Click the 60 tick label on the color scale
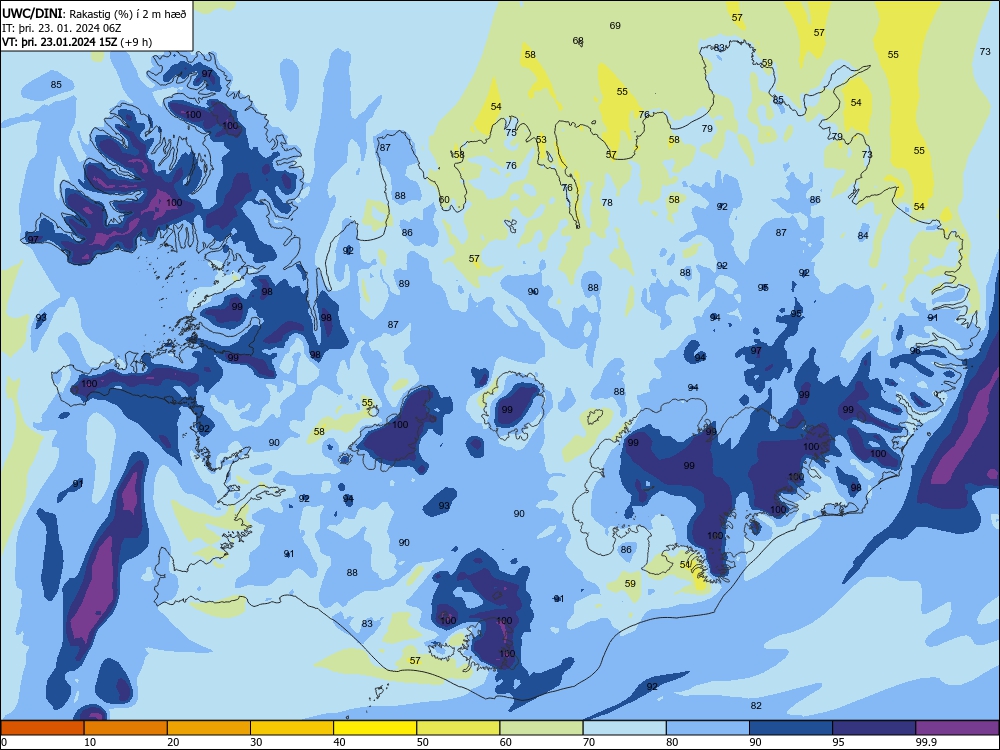Screen dimensions: 1000x750 (506, 742)
